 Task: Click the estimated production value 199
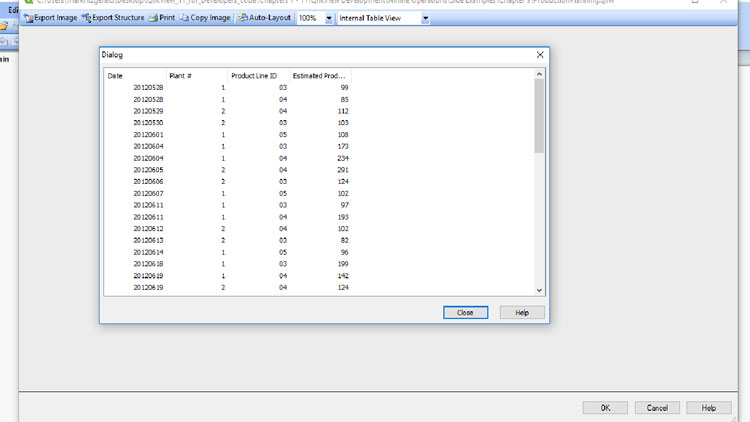[343, 264]
